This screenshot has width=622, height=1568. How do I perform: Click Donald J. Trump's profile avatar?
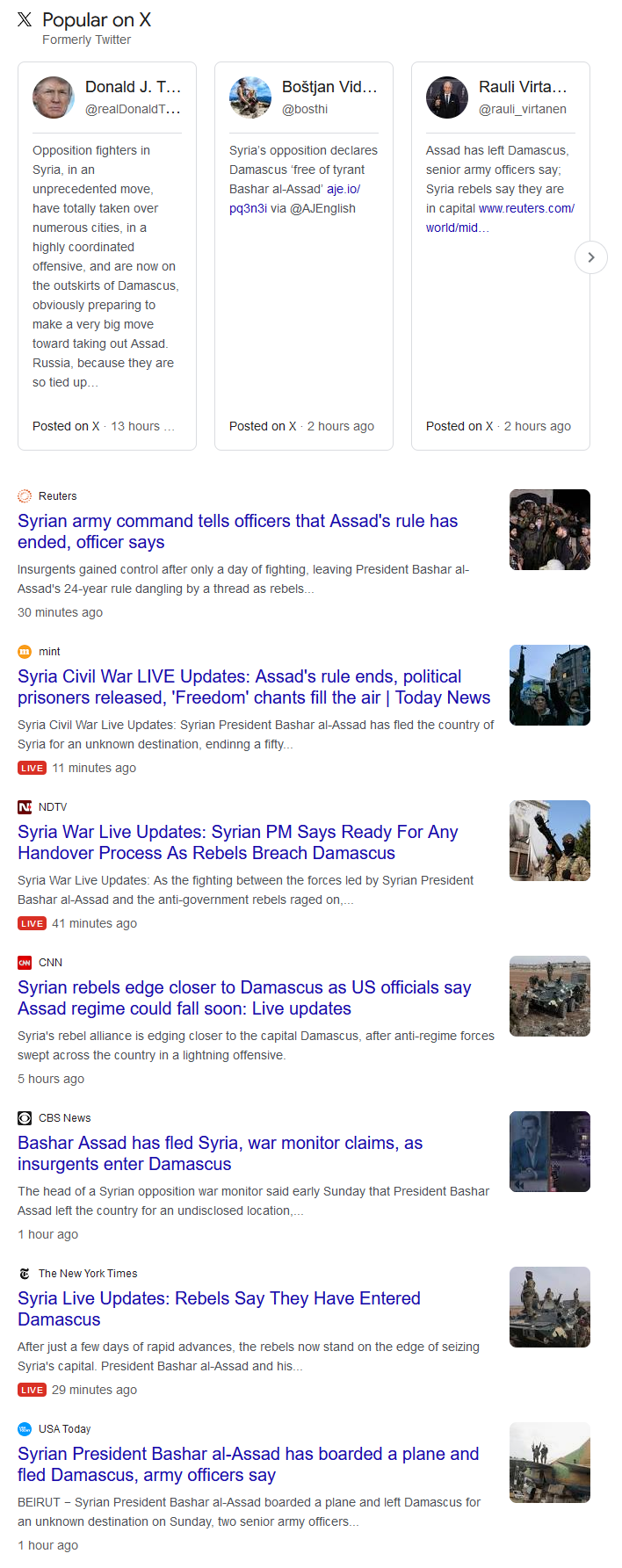click(x=54, y=98)
